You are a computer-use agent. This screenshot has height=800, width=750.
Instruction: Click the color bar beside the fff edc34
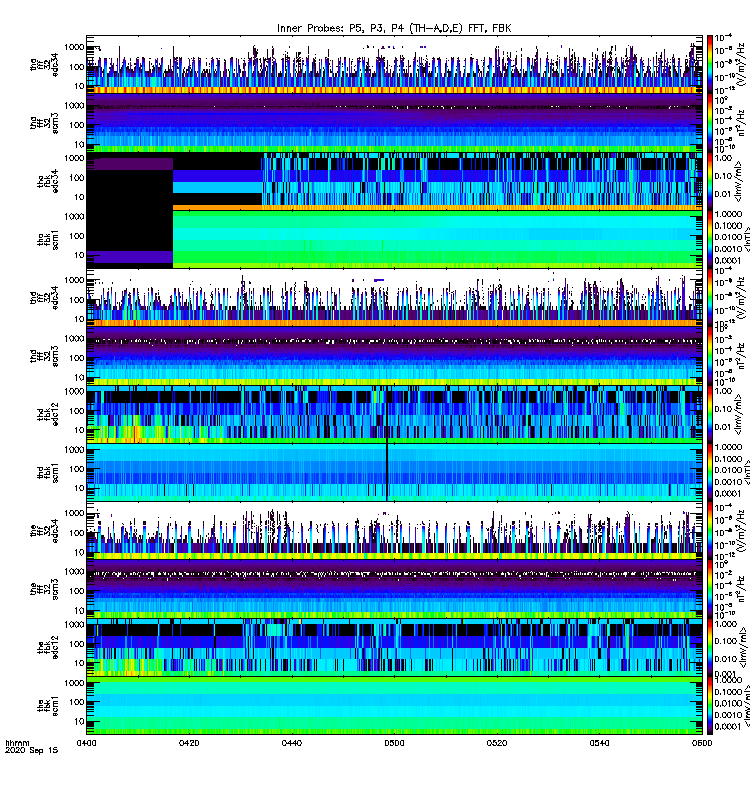coord(710,531)
